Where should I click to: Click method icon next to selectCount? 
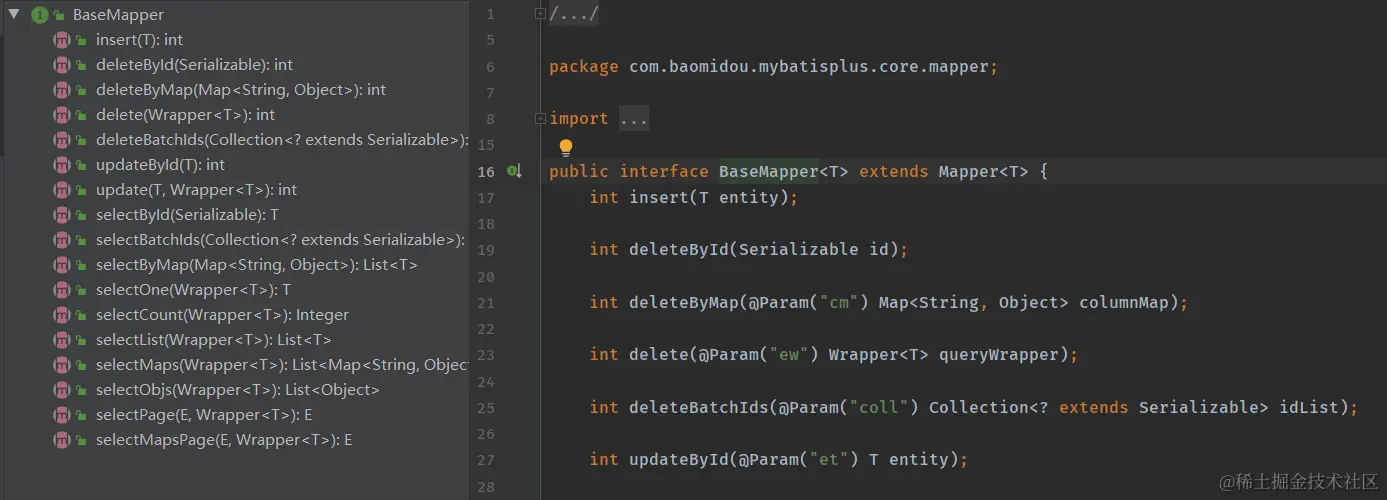coord(62,315)
